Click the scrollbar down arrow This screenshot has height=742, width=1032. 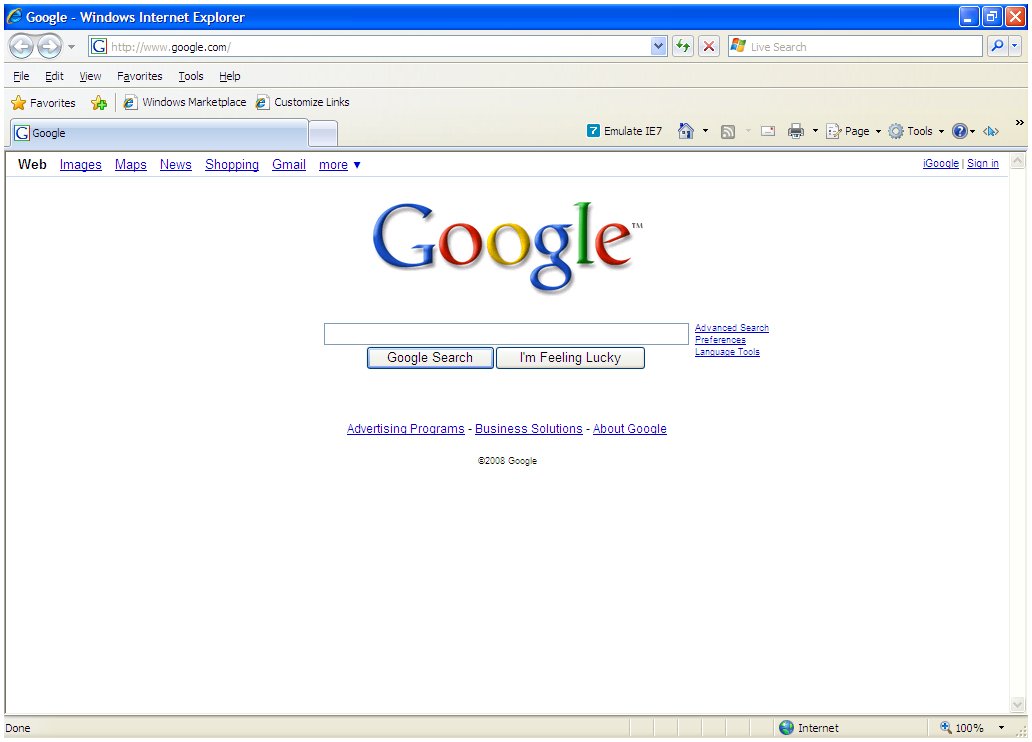pos(1018,704)
